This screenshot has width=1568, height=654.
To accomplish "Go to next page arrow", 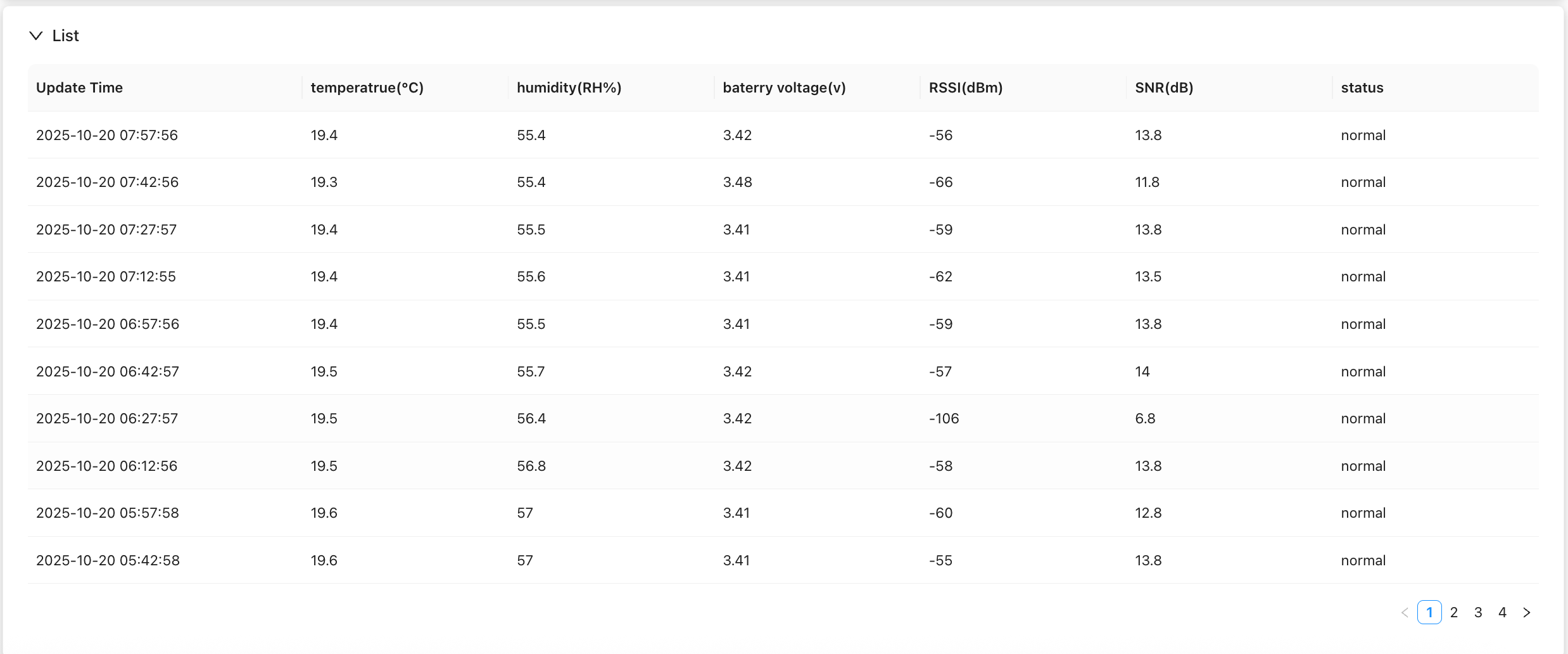I will pyautogui.click(x=1527, y=613).
